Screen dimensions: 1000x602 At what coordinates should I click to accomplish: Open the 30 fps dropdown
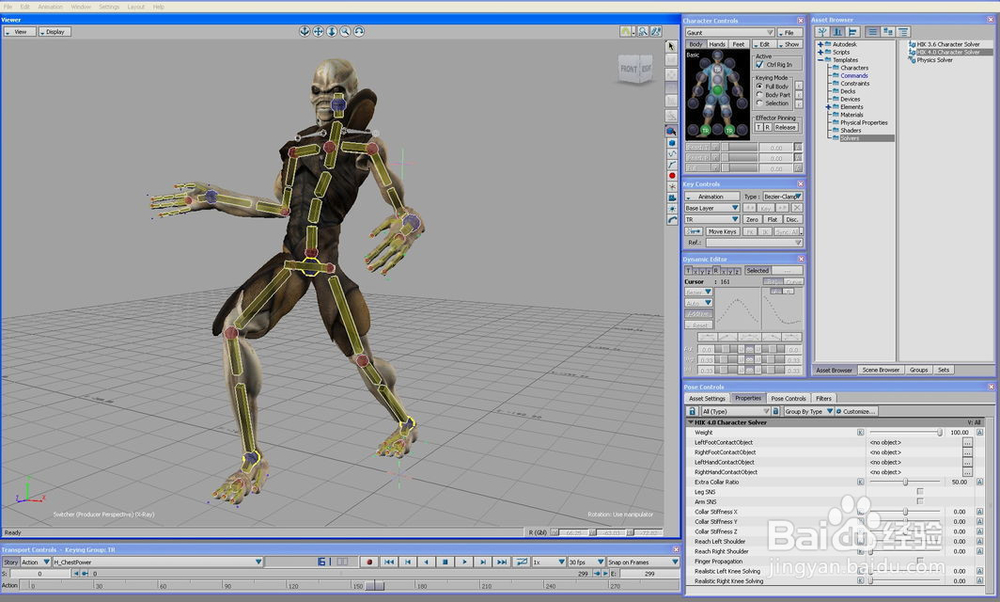point(586,562)
